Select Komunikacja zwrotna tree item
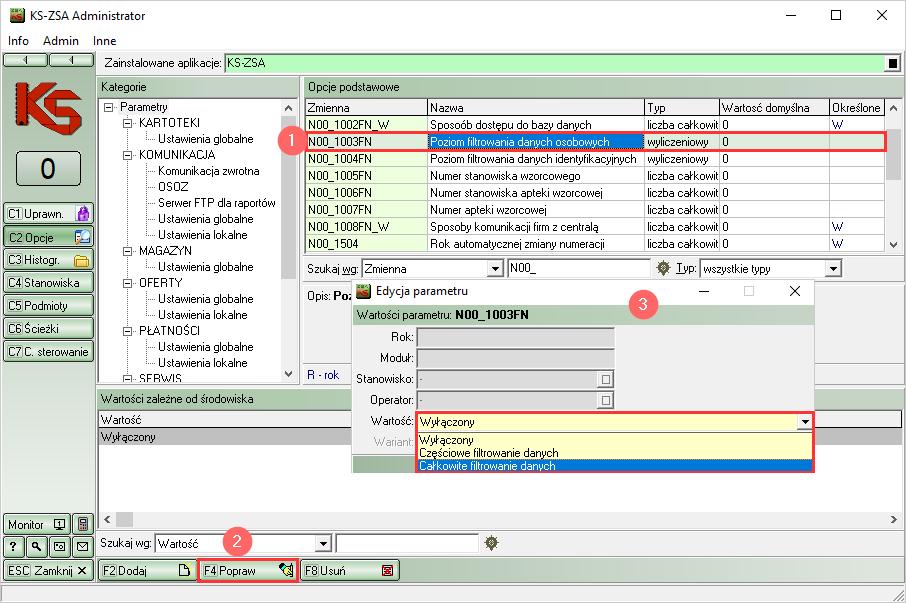Image resolution: width=906 pixels, height=603 pixels. pos(209,171)
